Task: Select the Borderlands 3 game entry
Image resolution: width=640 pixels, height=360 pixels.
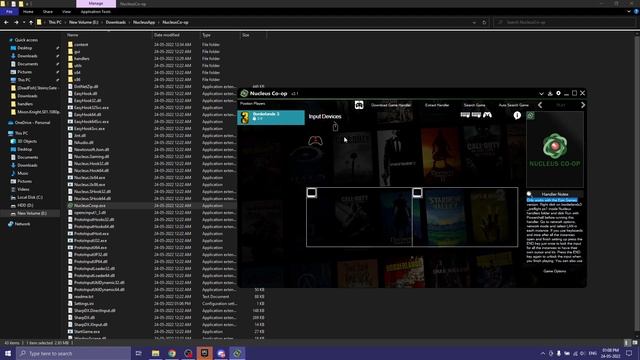Action: click(x=271, y=118)
